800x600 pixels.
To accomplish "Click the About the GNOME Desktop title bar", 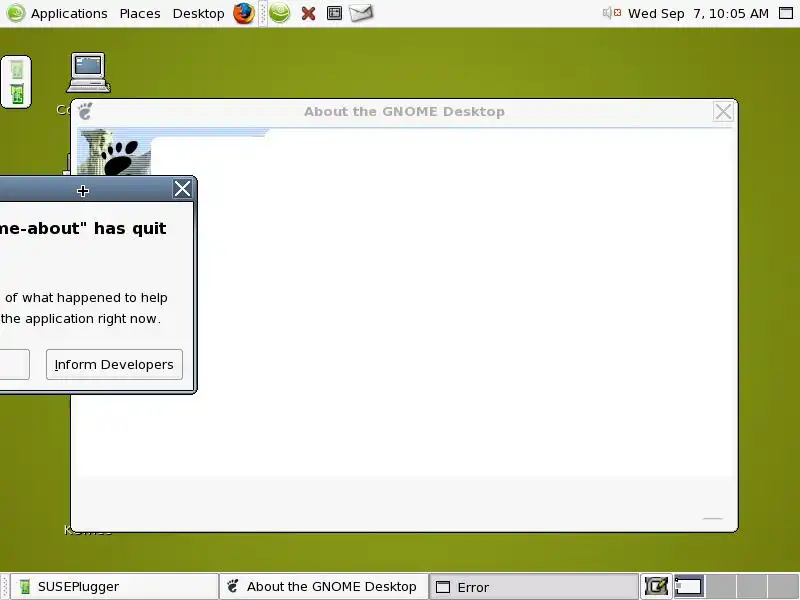I will point(404,112).
